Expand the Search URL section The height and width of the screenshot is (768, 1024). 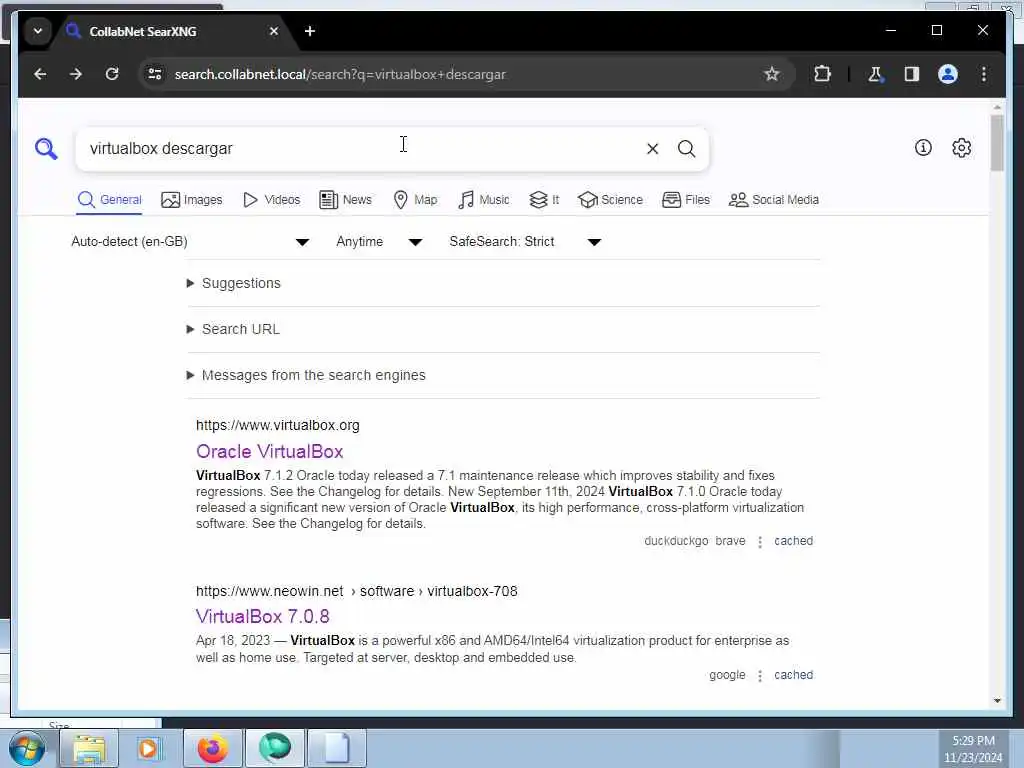point(233,329)
